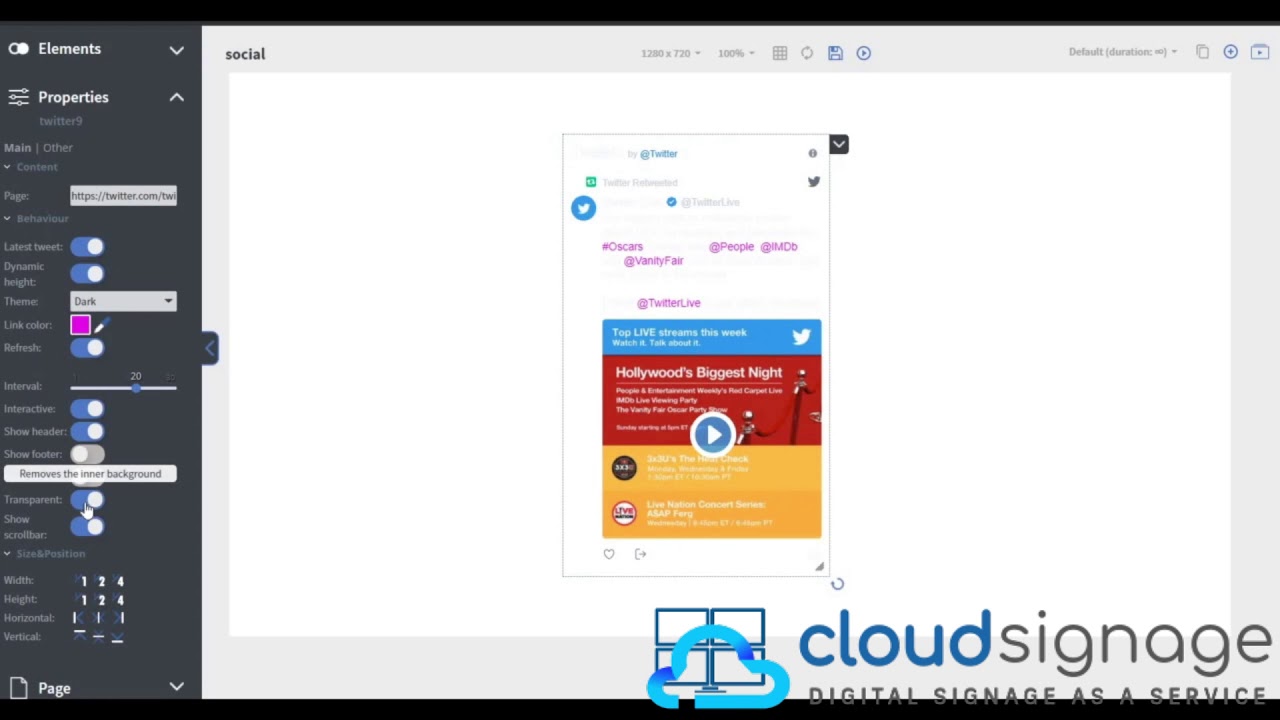Toggle the Interactive switch
Image resolution: width=1280 pixels, height=720 pixels.
pos(87,409)
